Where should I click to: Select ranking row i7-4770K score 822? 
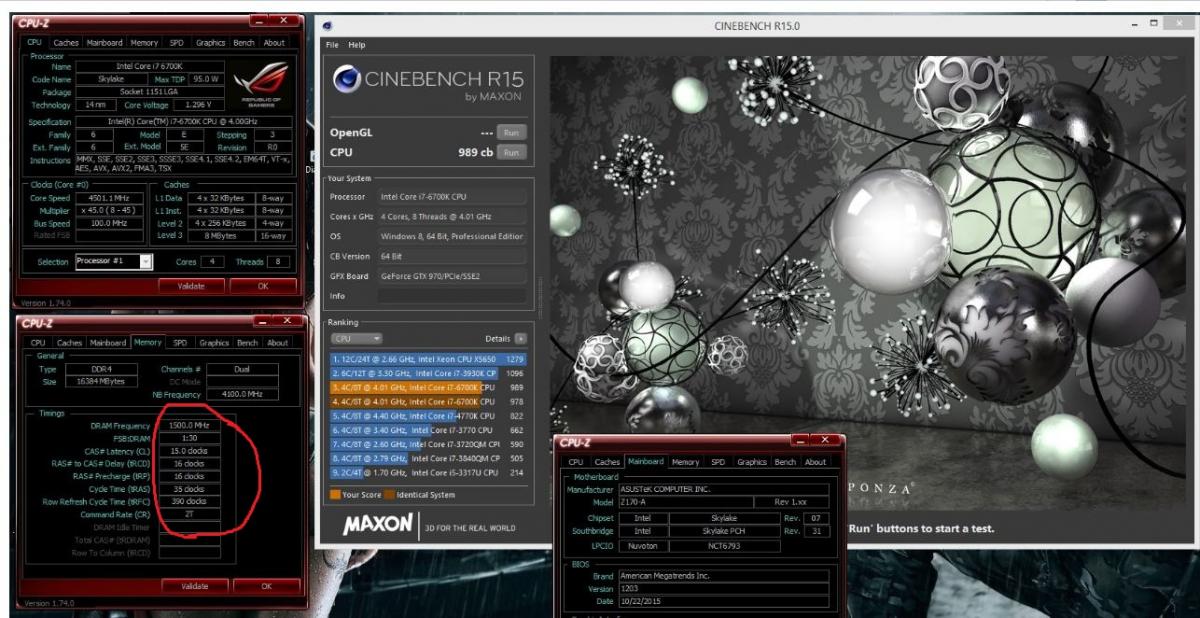429,415
